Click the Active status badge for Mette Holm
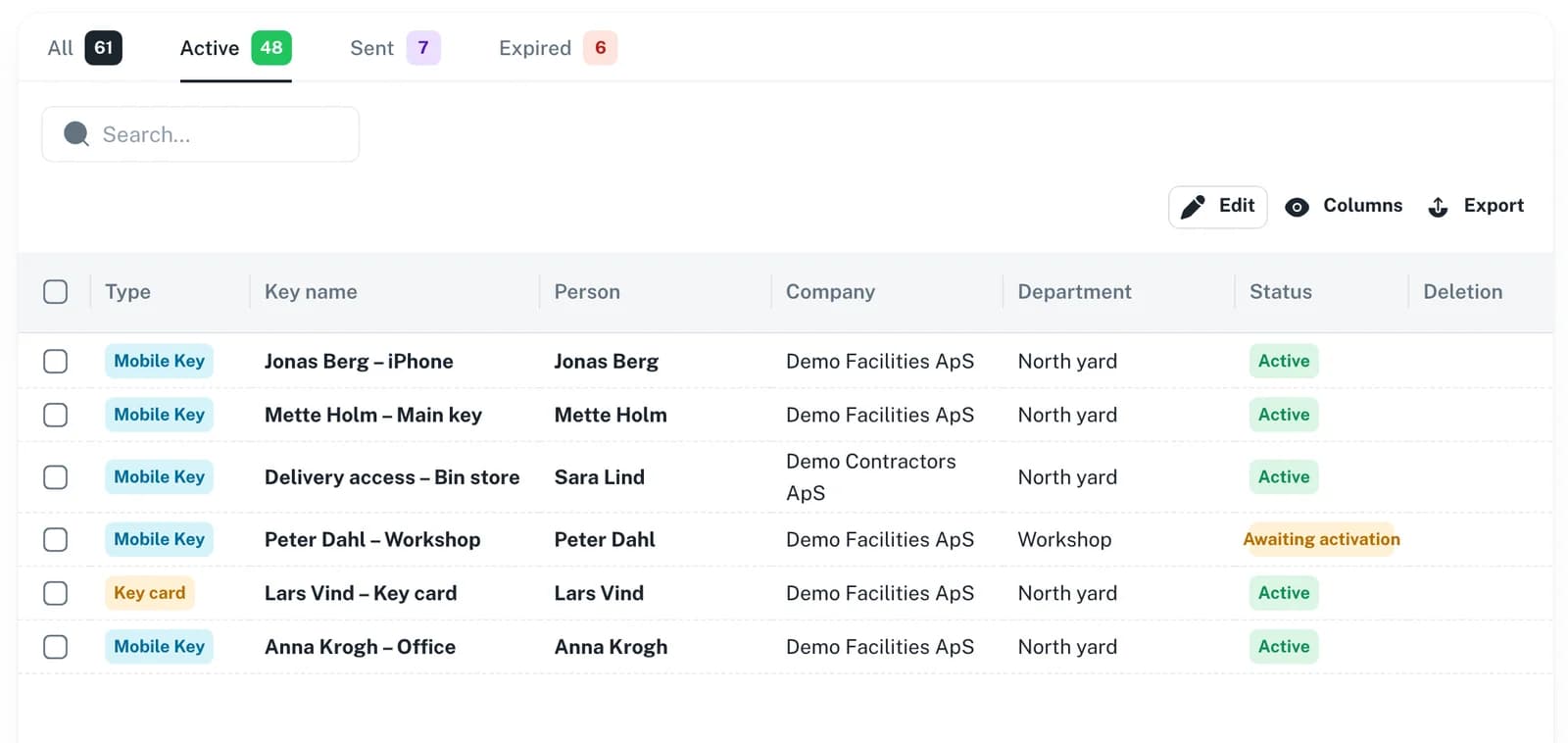Image resolution: width=1568 pixels, height=743 pixels. pos(1284,415)
